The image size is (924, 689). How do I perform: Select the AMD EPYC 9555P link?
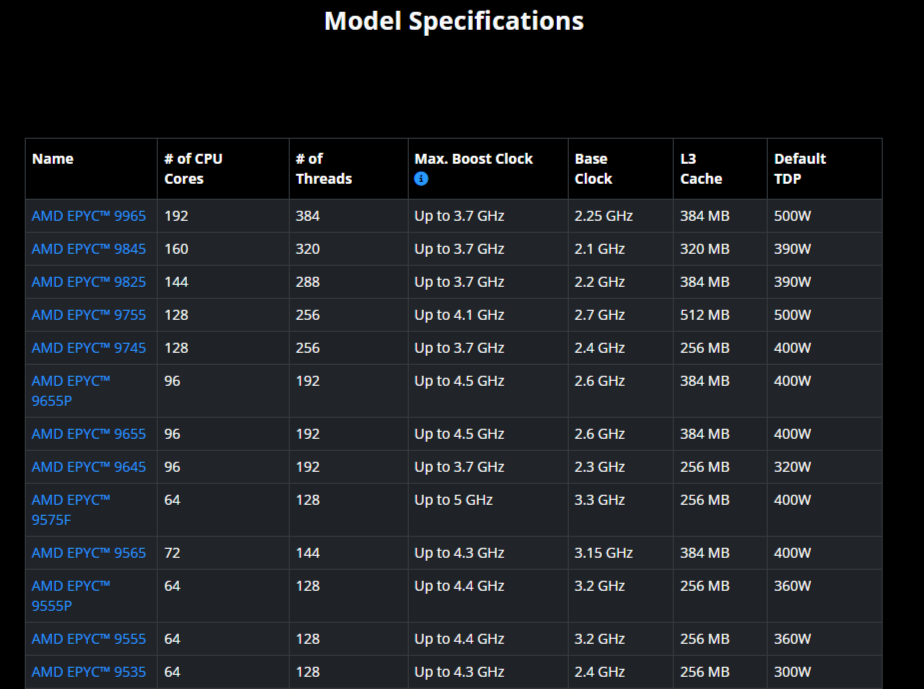[70, 596]
